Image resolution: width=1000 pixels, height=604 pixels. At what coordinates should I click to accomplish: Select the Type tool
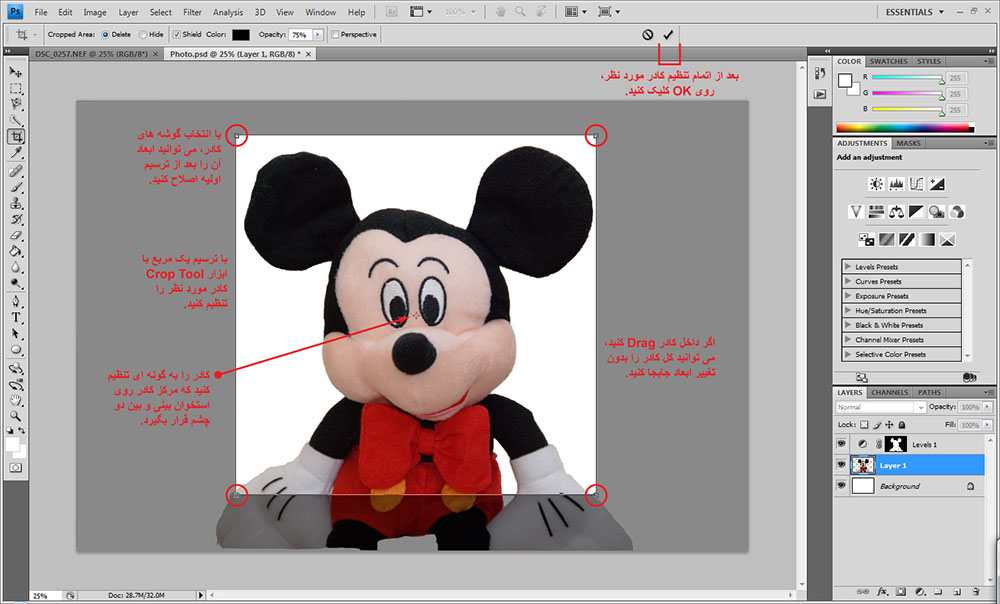(x=16, y=317)
